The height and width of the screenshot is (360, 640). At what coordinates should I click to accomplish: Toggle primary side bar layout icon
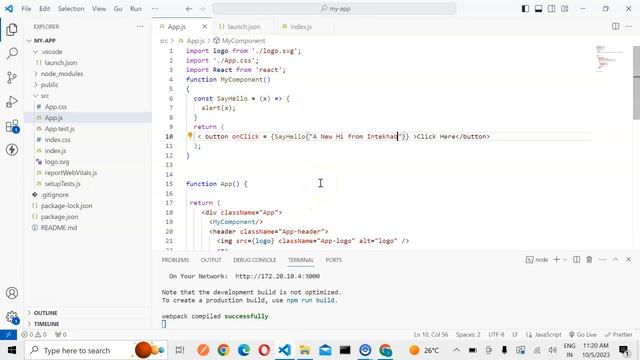[525, 9]
